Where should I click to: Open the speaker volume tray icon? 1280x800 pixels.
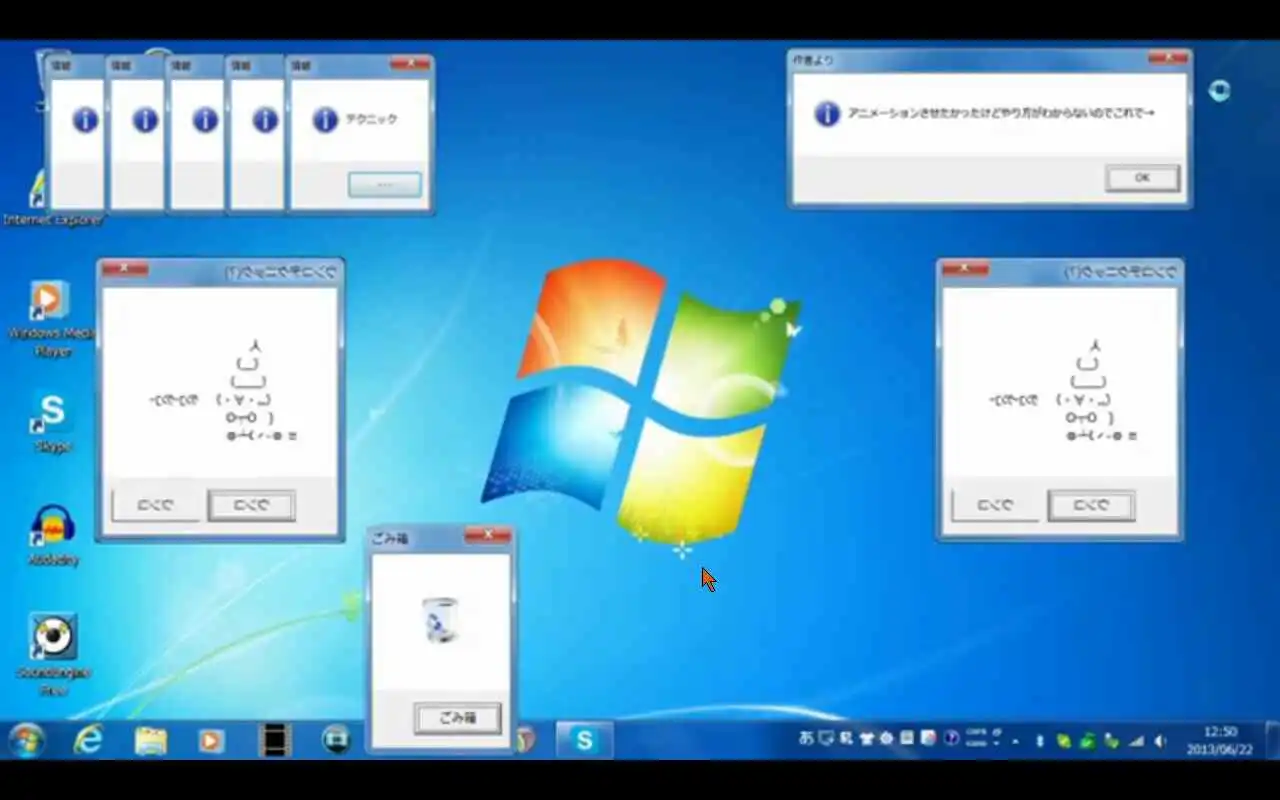[x=1160, y=741]
